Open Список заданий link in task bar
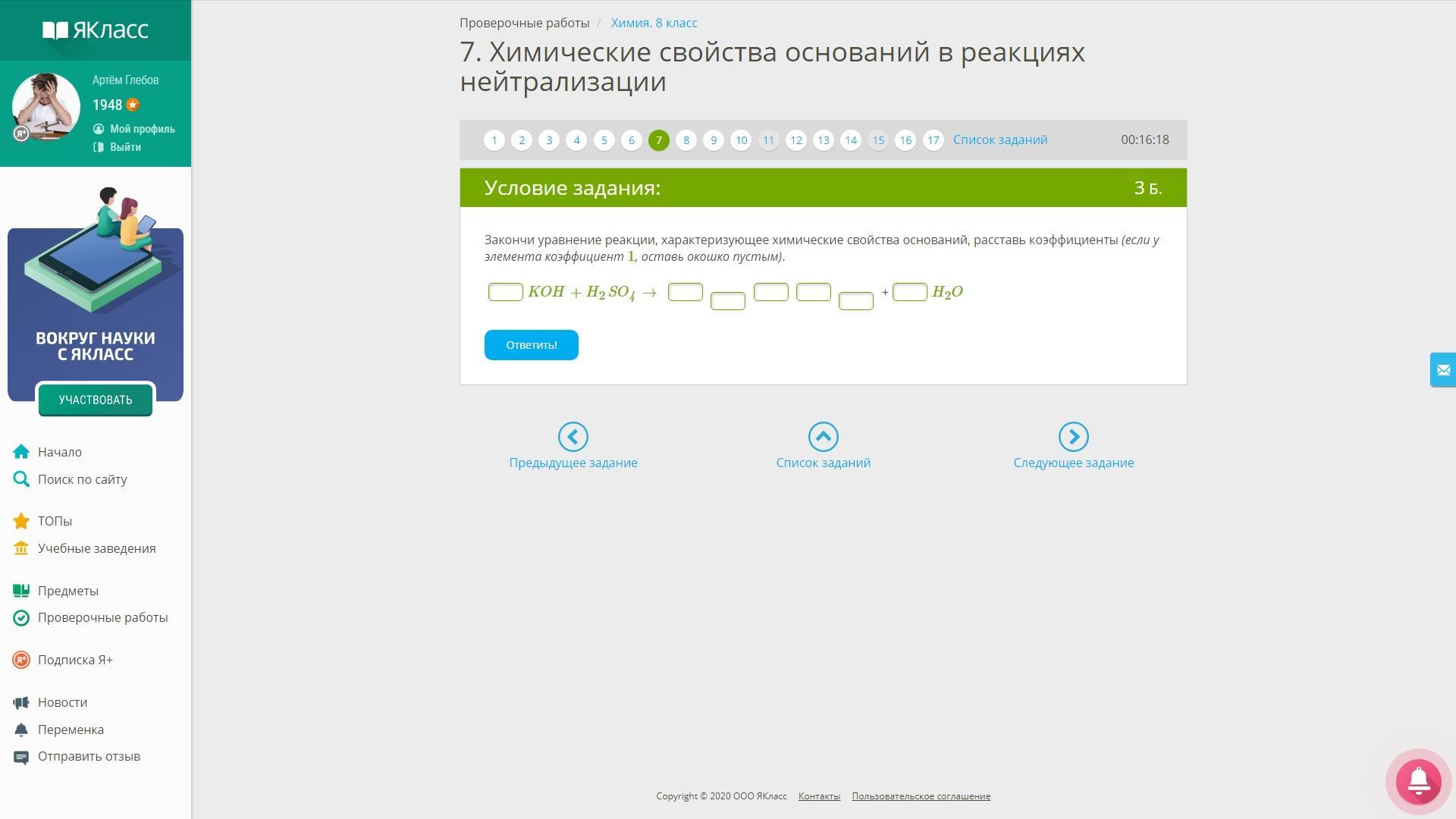Screen dimensions: 1456x819 pyautogui.click(x=999, y=140)
